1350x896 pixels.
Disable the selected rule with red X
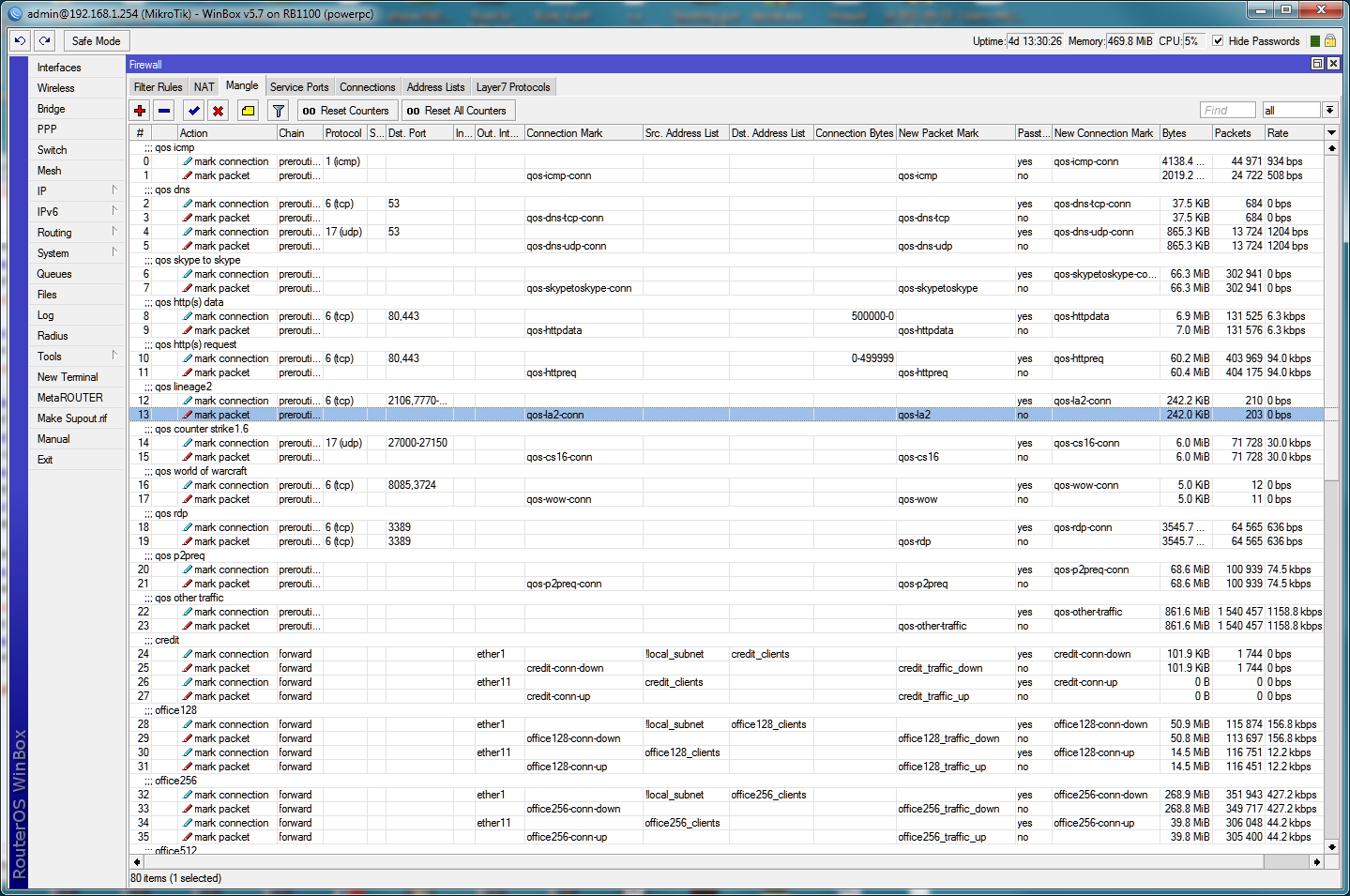pos(218,111)
